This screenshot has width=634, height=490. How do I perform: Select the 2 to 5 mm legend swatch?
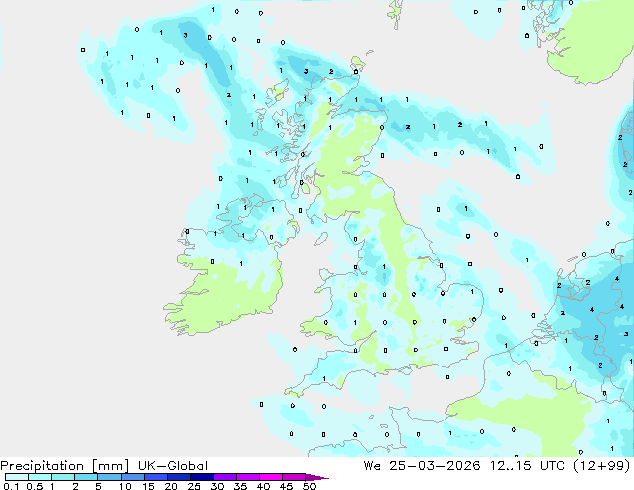(86, 477)
